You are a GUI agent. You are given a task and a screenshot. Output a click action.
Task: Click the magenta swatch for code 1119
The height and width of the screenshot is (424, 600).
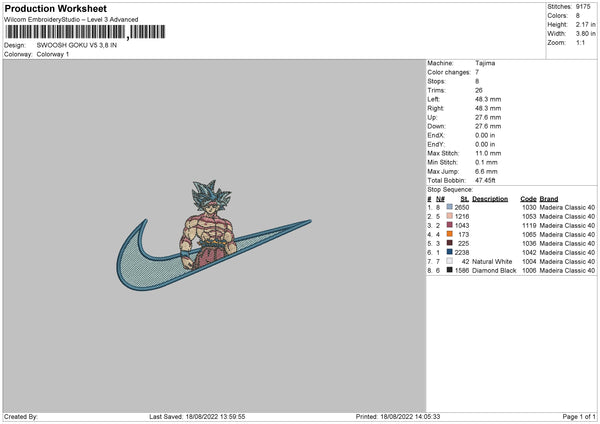pyautogui.click(x=449, y=225)
